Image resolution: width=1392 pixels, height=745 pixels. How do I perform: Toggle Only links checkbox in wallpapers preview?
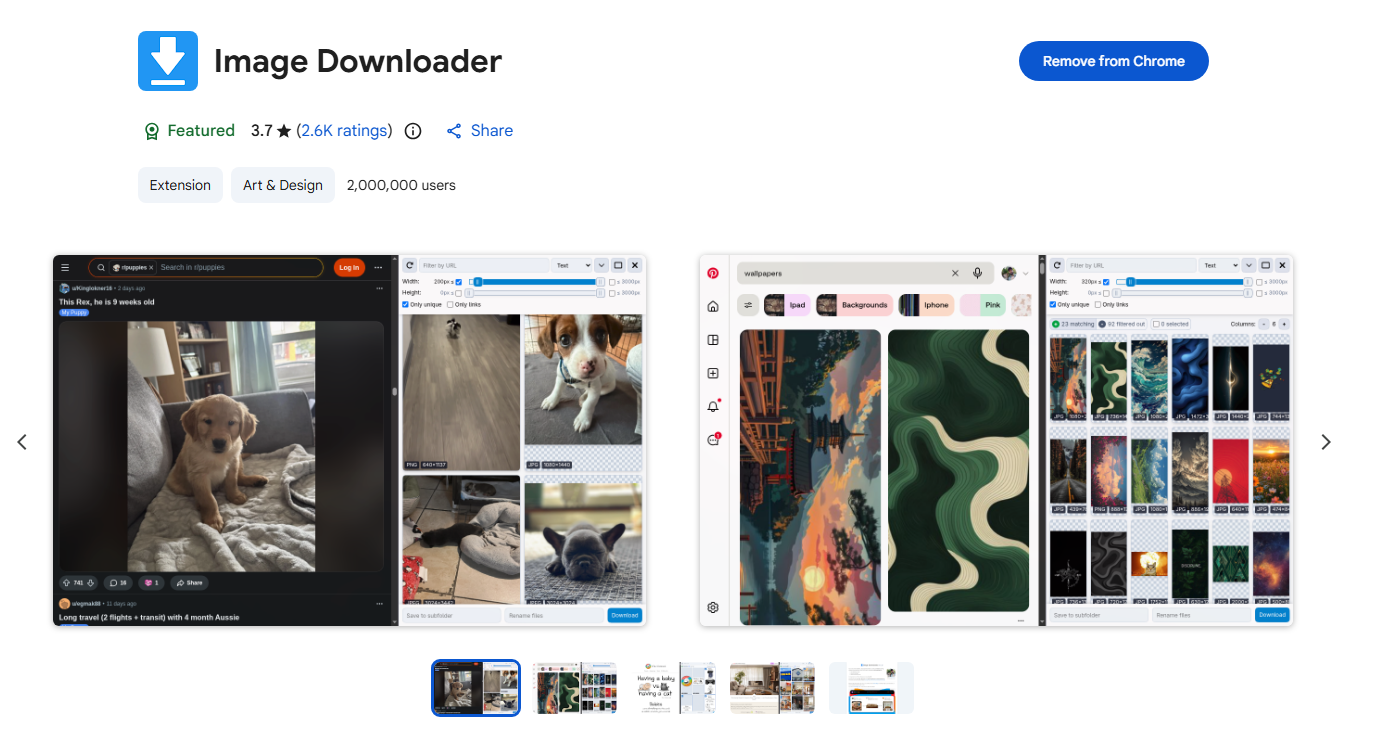coord(1098,304)
